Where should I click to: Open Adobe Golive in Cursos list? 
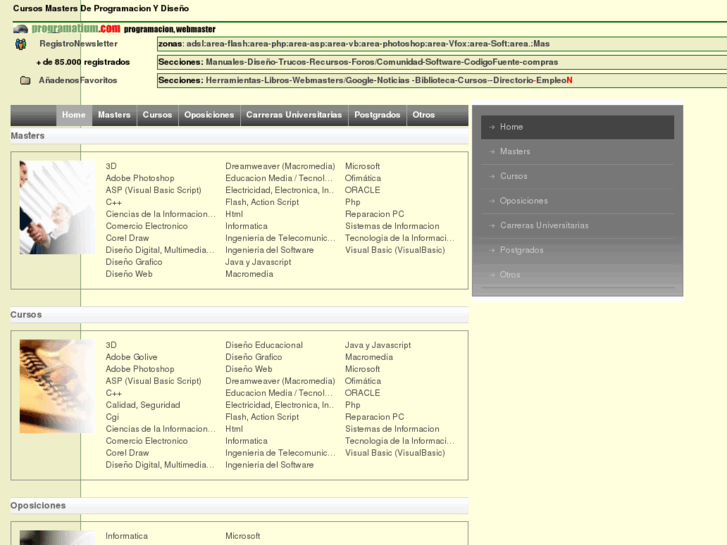coord(131,357)
